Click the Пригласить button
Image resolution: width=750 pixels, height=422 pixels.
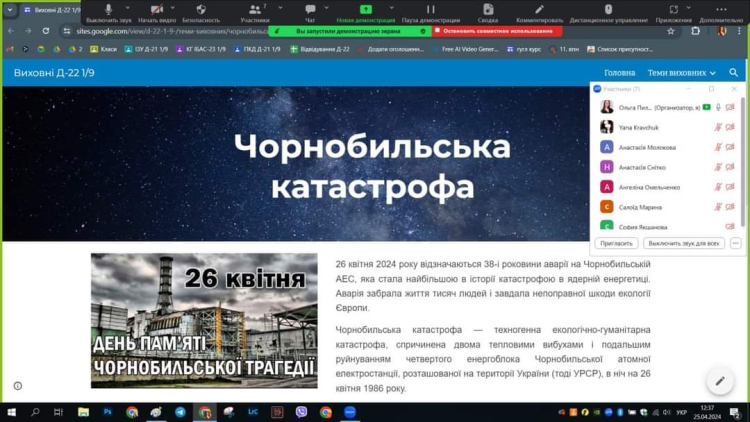(616, 243)
